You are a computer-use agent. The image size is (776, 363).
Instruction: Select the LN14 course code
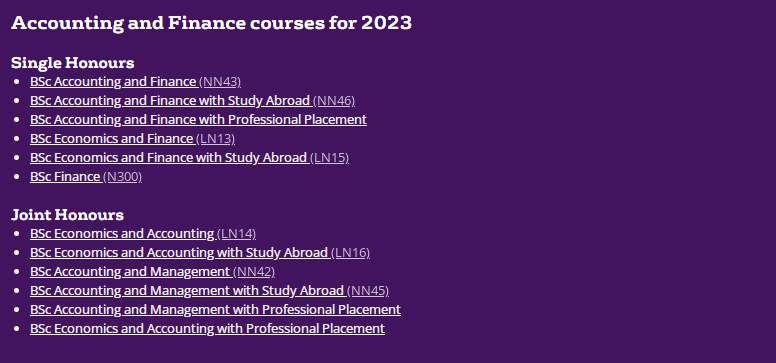[237, 234]
